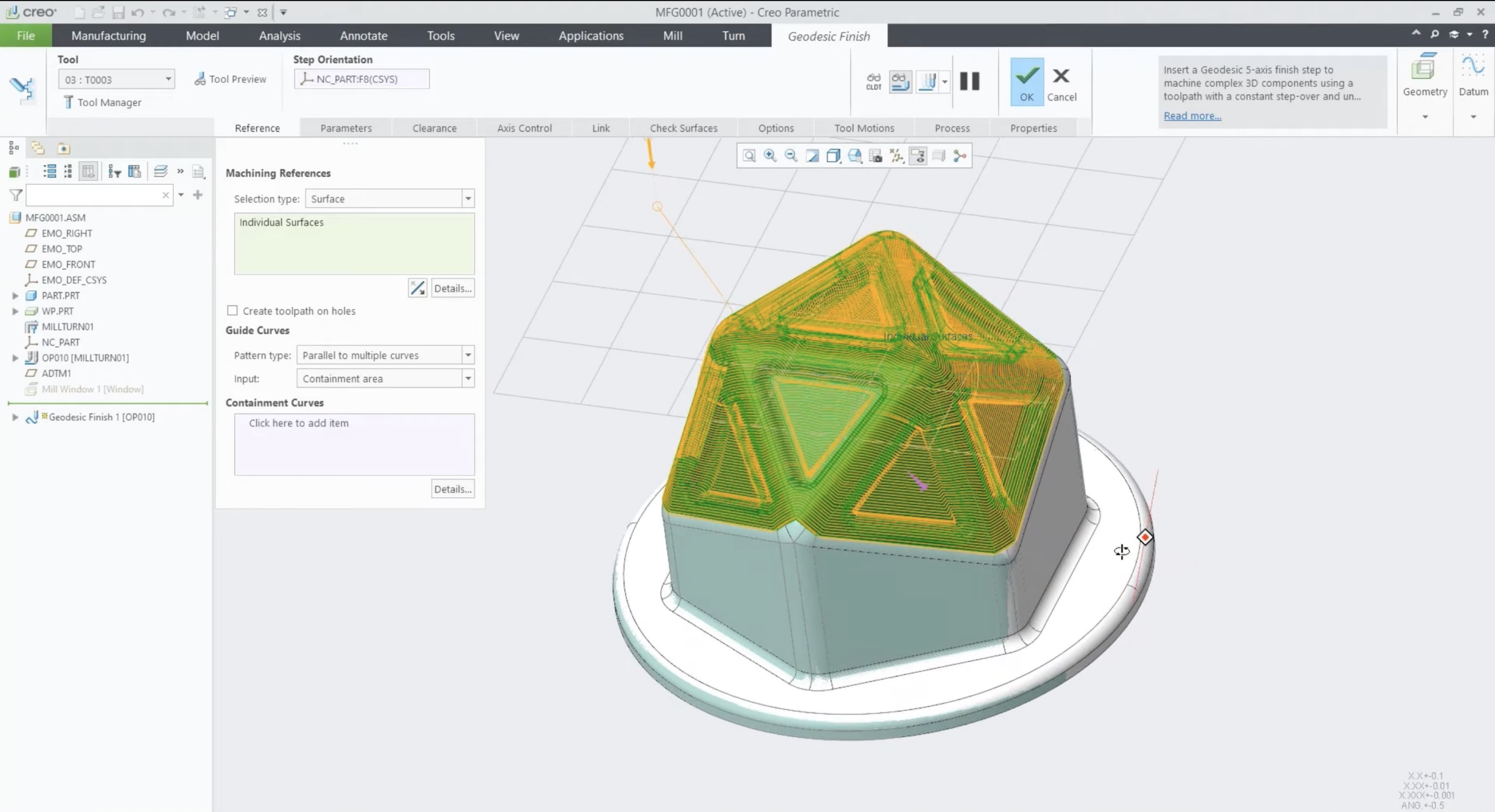Screen dimensions: 1495x812
Task: Open the Geometry tool group
Action: click(x=1424, y=75)
